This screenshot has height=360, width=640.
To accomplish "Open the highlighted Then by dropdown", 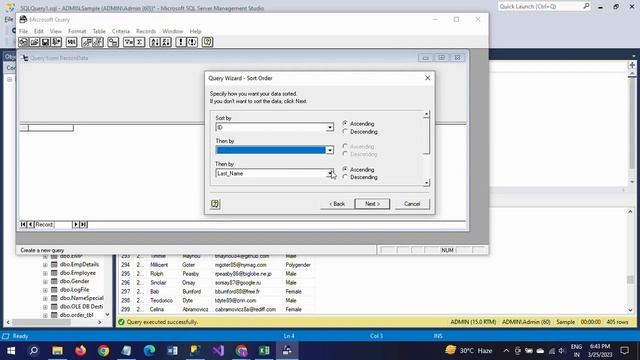I will (x=329, y=150).
